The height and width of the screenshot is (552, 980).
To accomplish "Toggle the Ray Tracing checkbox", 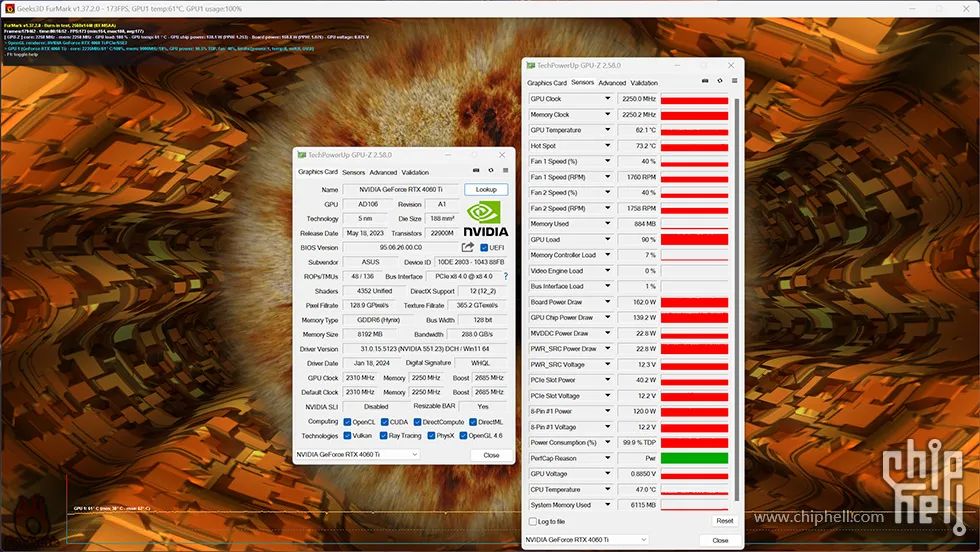I will click(x=383, y=436).
